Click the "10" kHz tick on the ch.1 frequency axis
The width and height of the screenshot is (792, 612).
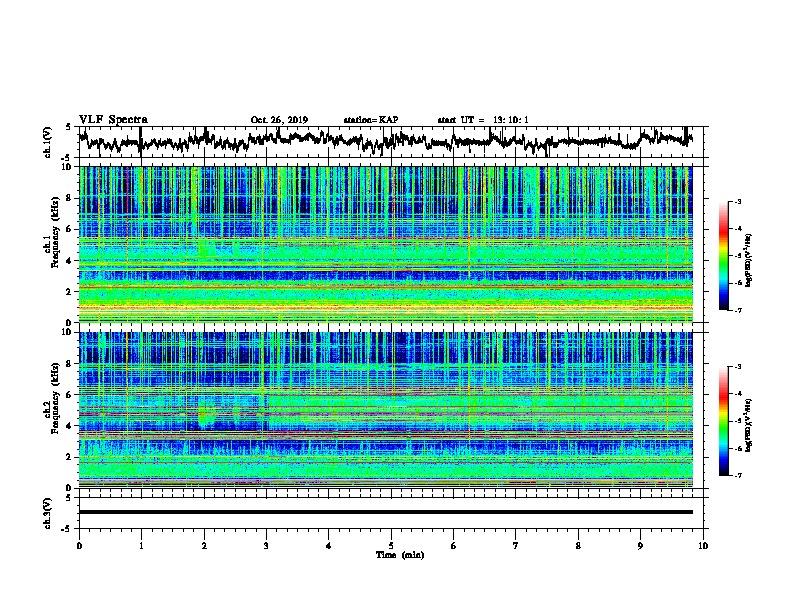coord(68,167)
